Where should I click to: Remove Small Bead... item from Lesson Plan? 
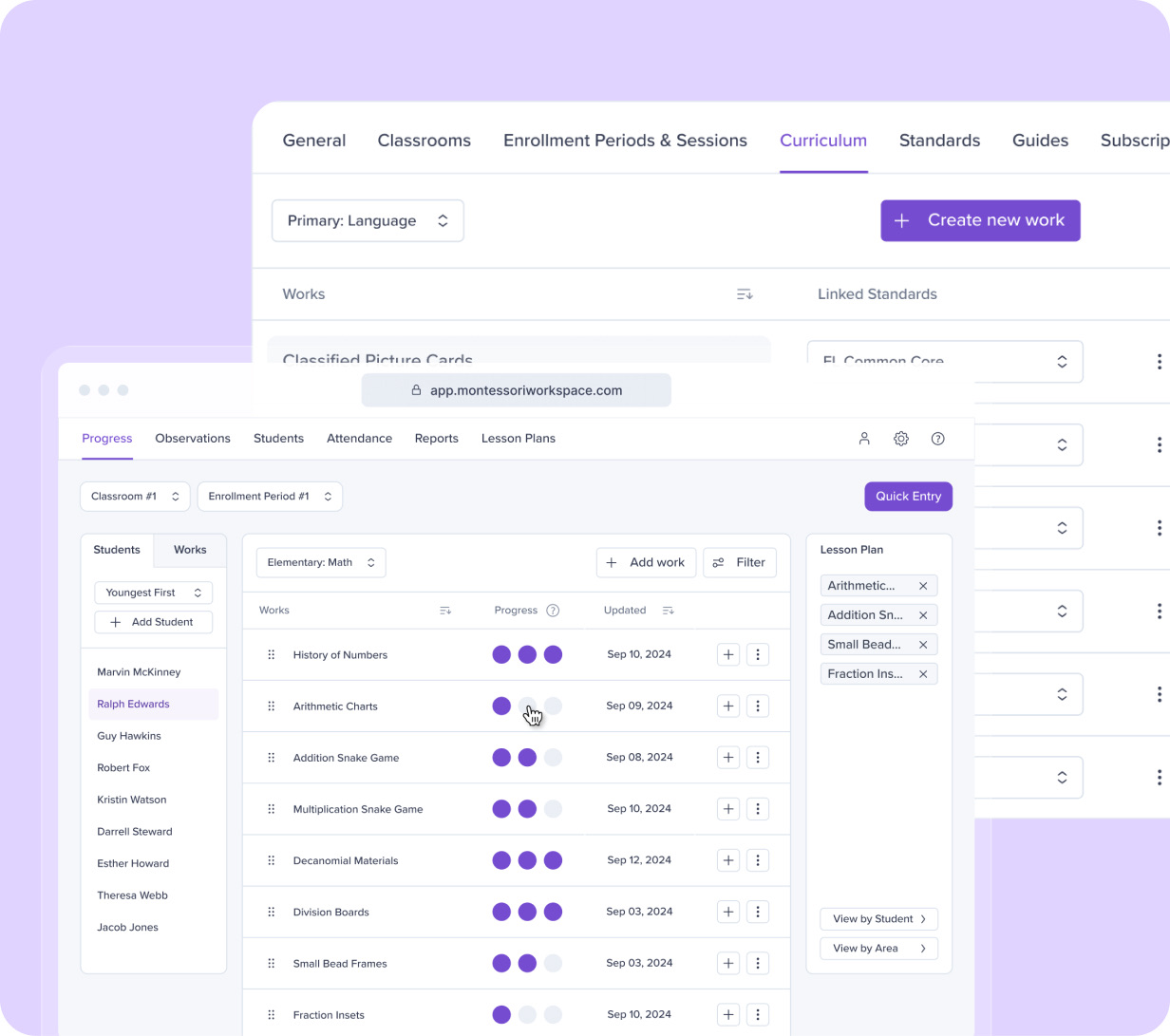(923, 645)
